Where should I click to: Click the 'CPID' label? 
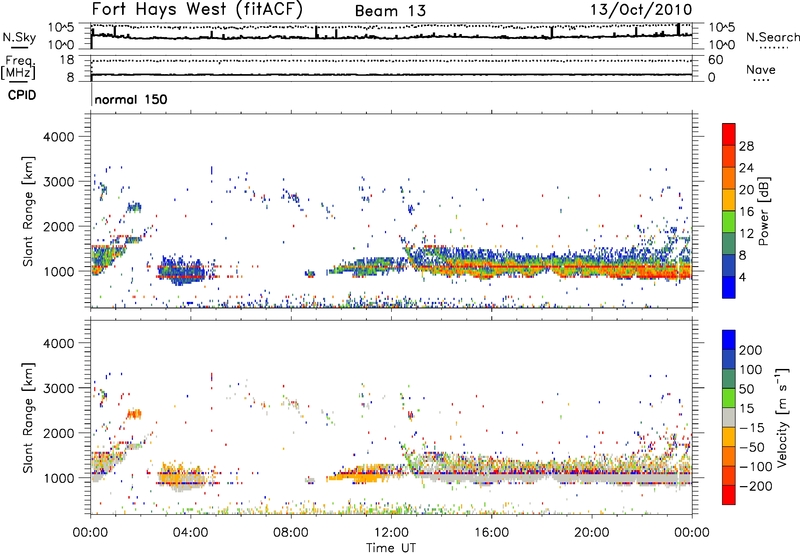coord(22,95)
